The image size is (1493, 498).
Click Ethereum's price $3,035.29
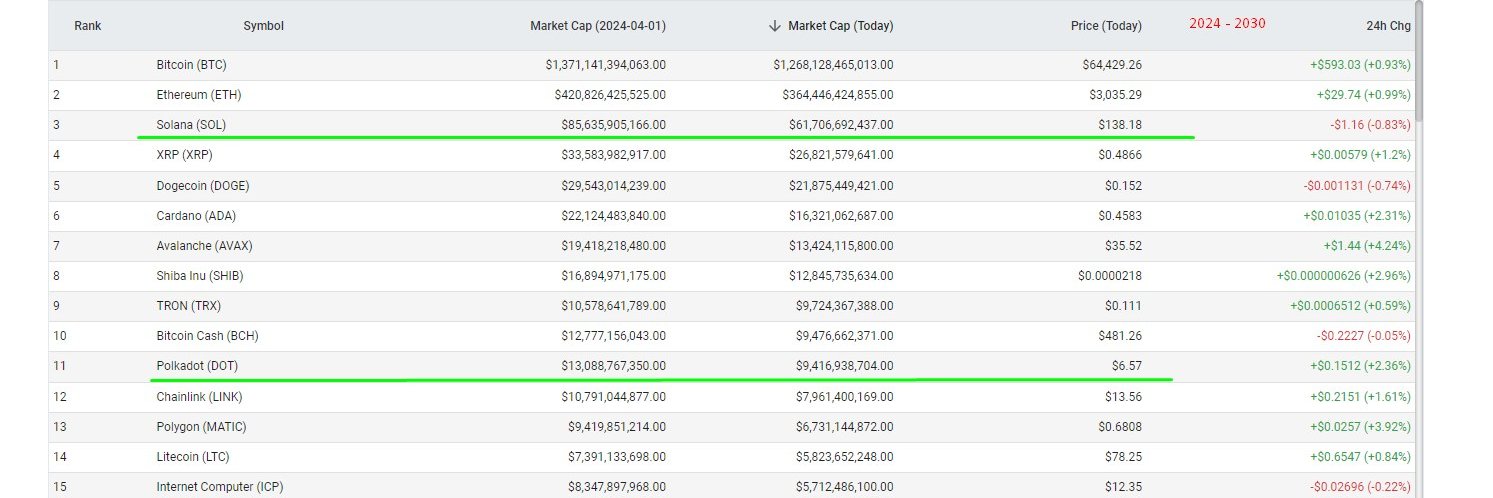[x=1116, y=95]
